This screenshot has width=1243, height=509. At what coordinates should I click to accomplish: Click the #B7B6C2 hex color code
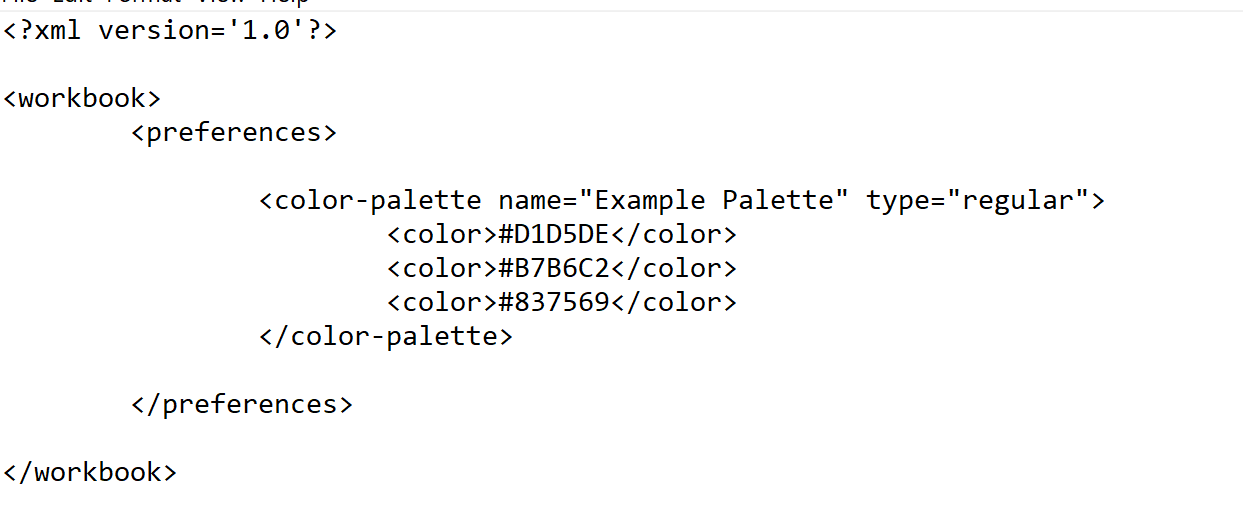click(x=554, y=268)
